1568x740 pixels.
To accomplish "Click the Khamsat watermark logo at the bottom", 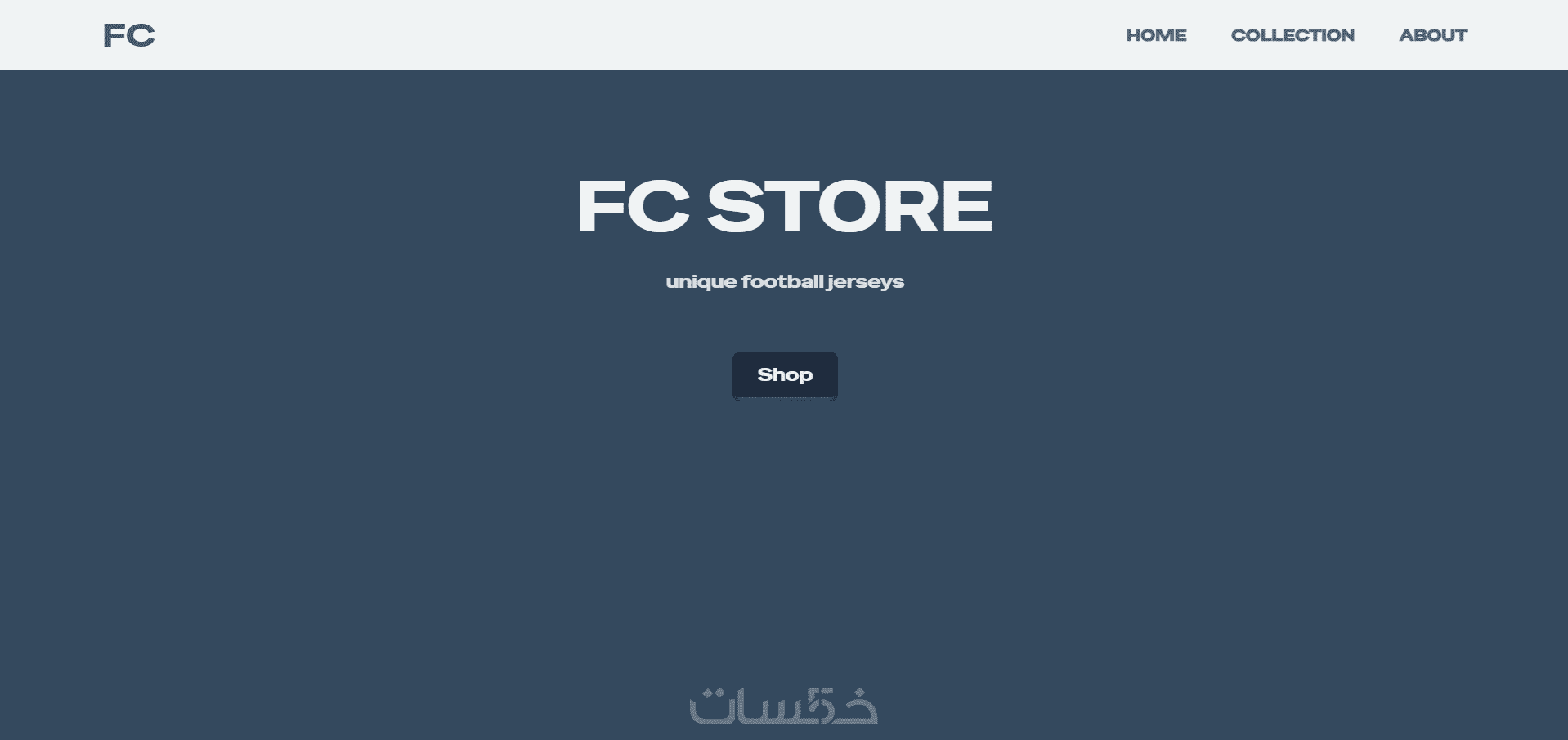I will click(x=783, y=706).
